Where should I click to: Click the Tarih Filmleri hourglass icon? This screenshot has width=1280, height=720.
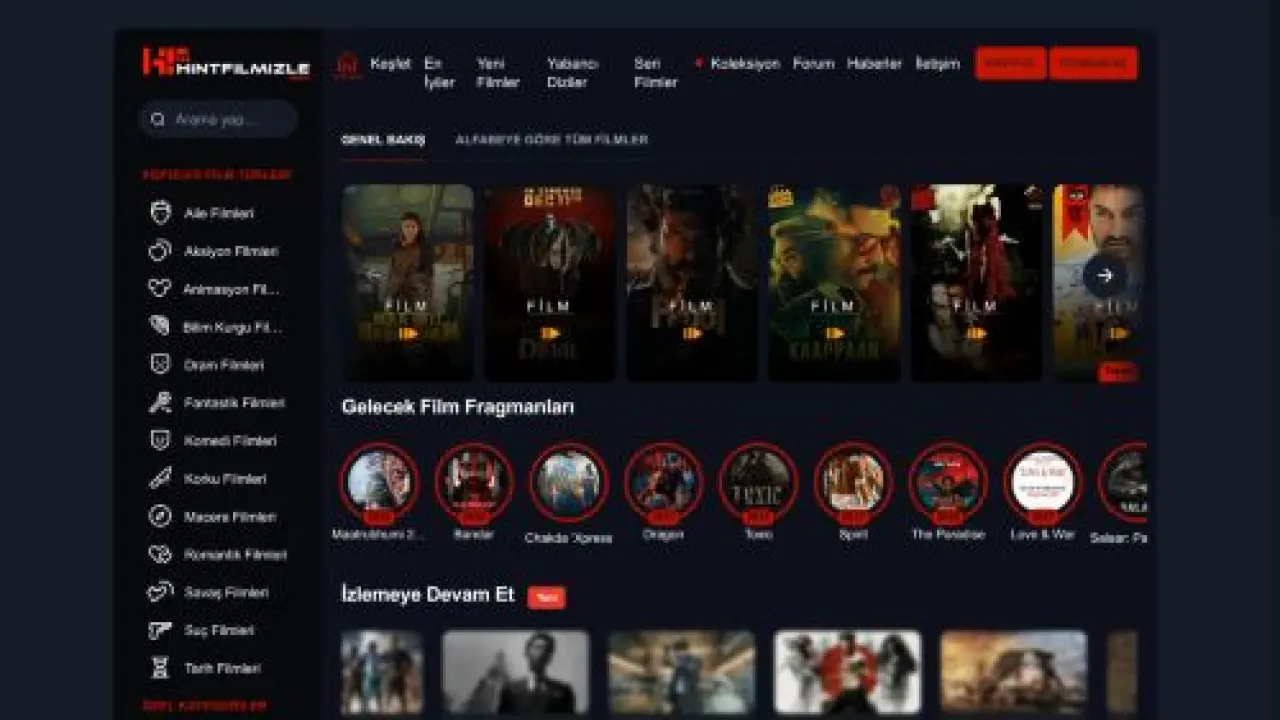(160, 668)
